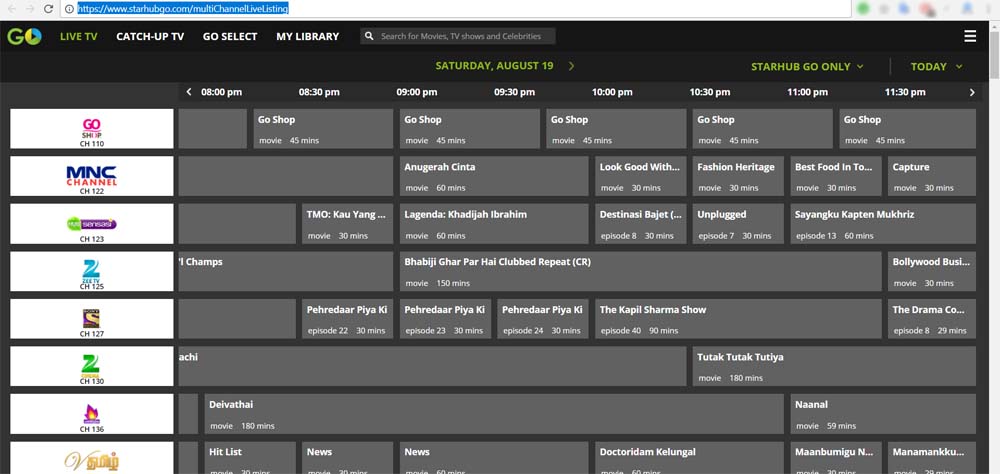The width and height of the screenshot is (1000, 474).
Task: Select Look Good With... program
Action: pyautogui.click(x=641, y=176)
